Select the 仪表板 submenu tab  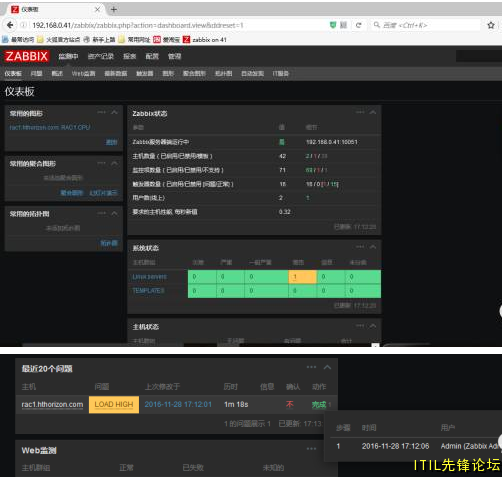click(13, 74)
